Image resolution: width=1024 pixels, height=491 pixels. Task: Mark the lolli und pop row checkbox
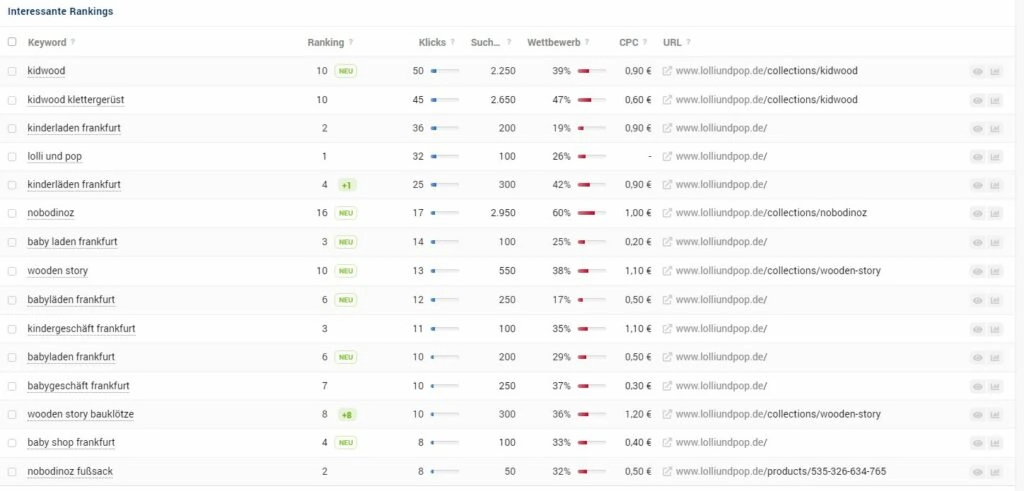12,157
